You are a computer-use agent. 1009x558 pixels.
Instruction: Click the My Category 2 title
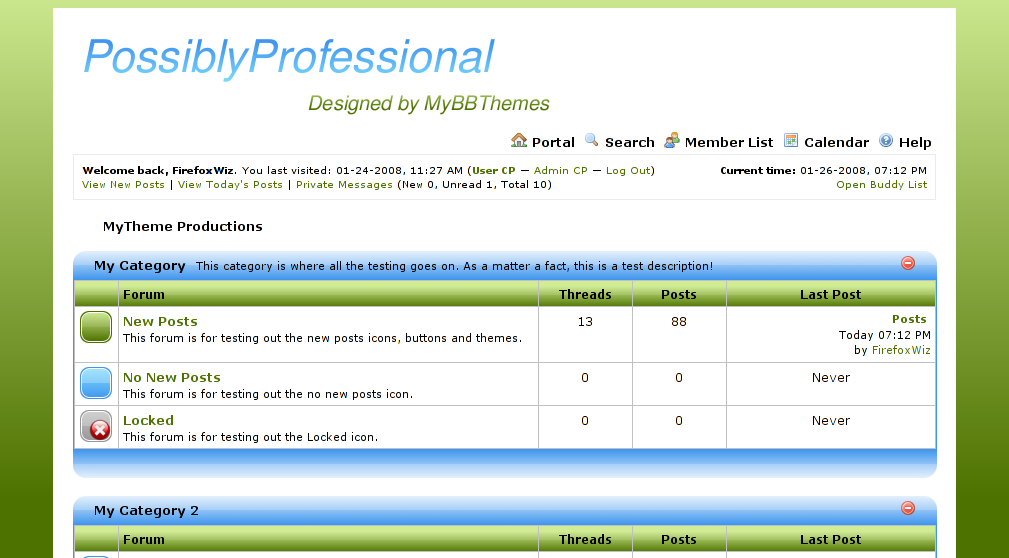(146, 510)
